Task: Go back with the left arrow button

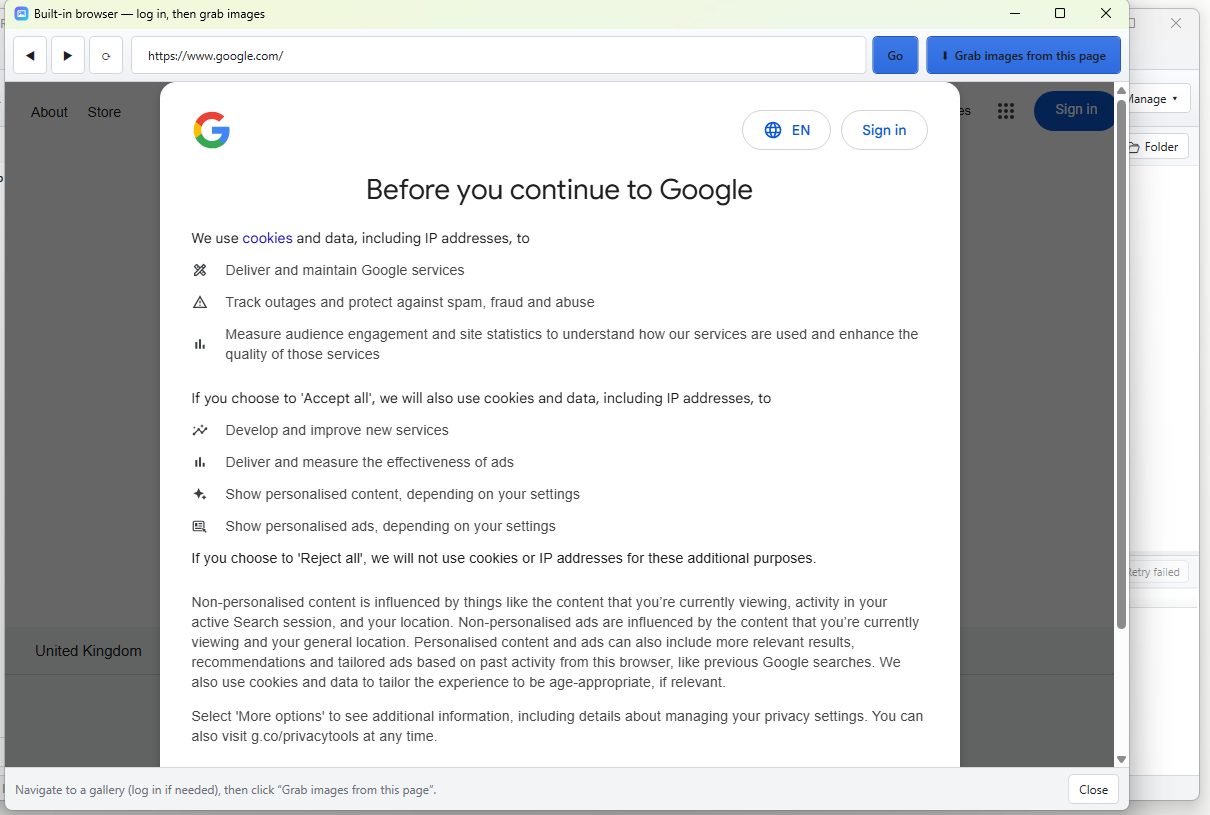Action: click(30, 56)
